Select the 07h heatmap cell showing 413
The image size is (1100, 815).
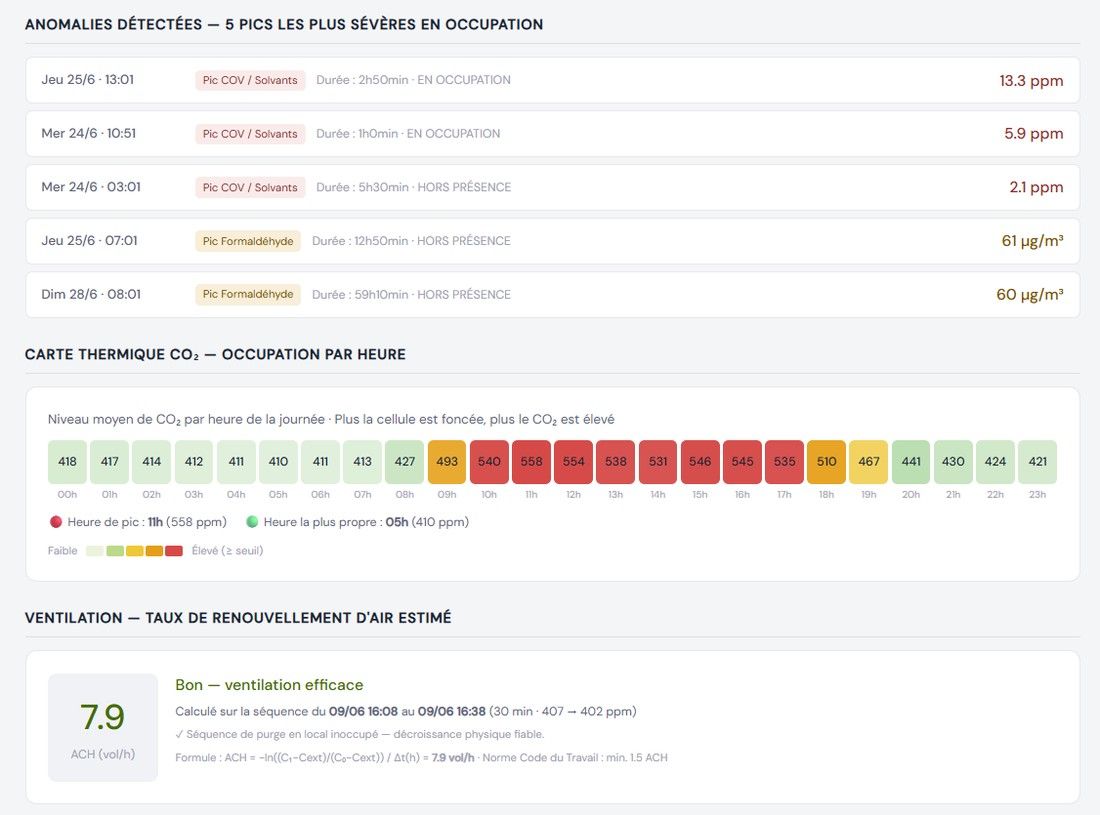[363, 462]
